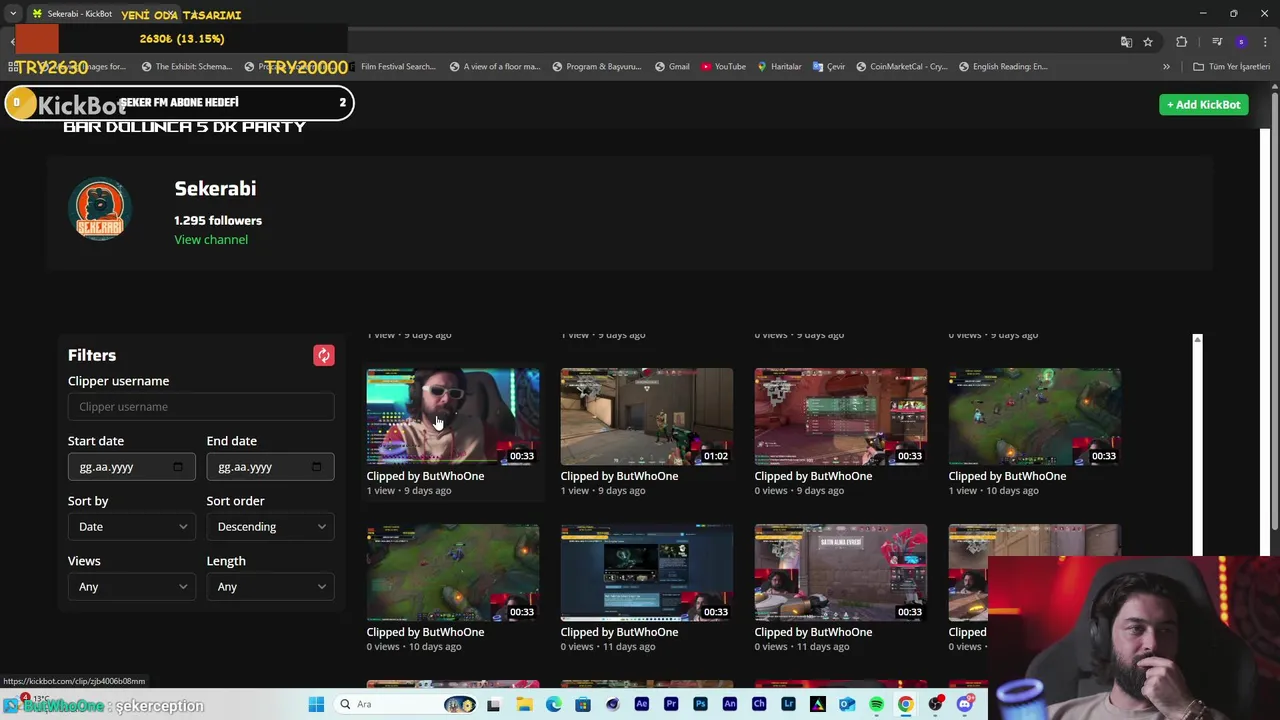Follow the View channel link
The height and width of the screenshot is (720, 1280).
pyautogui.click(x=211, y=240)
